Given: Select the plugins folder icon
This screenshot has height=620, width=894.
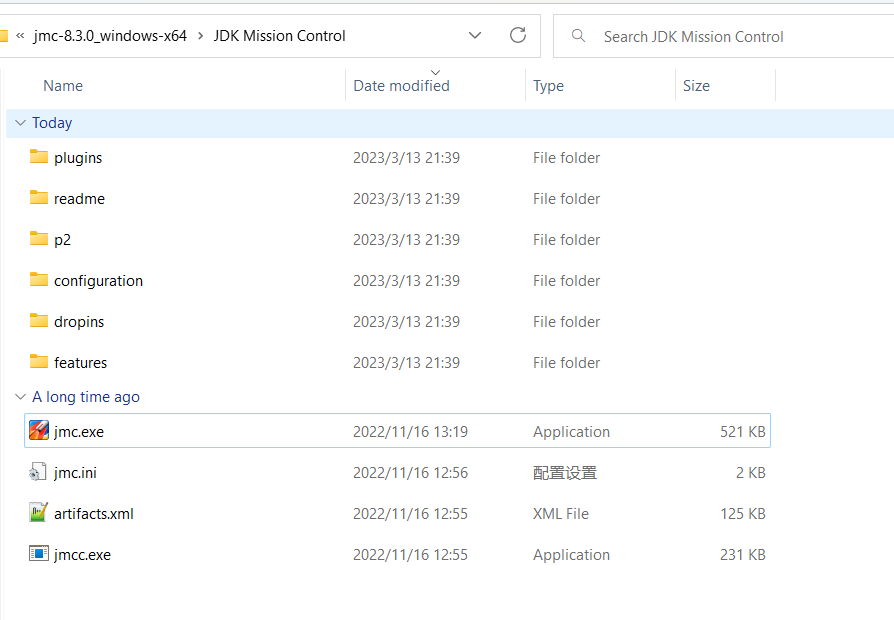Looking at the screenshot, I should (39, 156).
